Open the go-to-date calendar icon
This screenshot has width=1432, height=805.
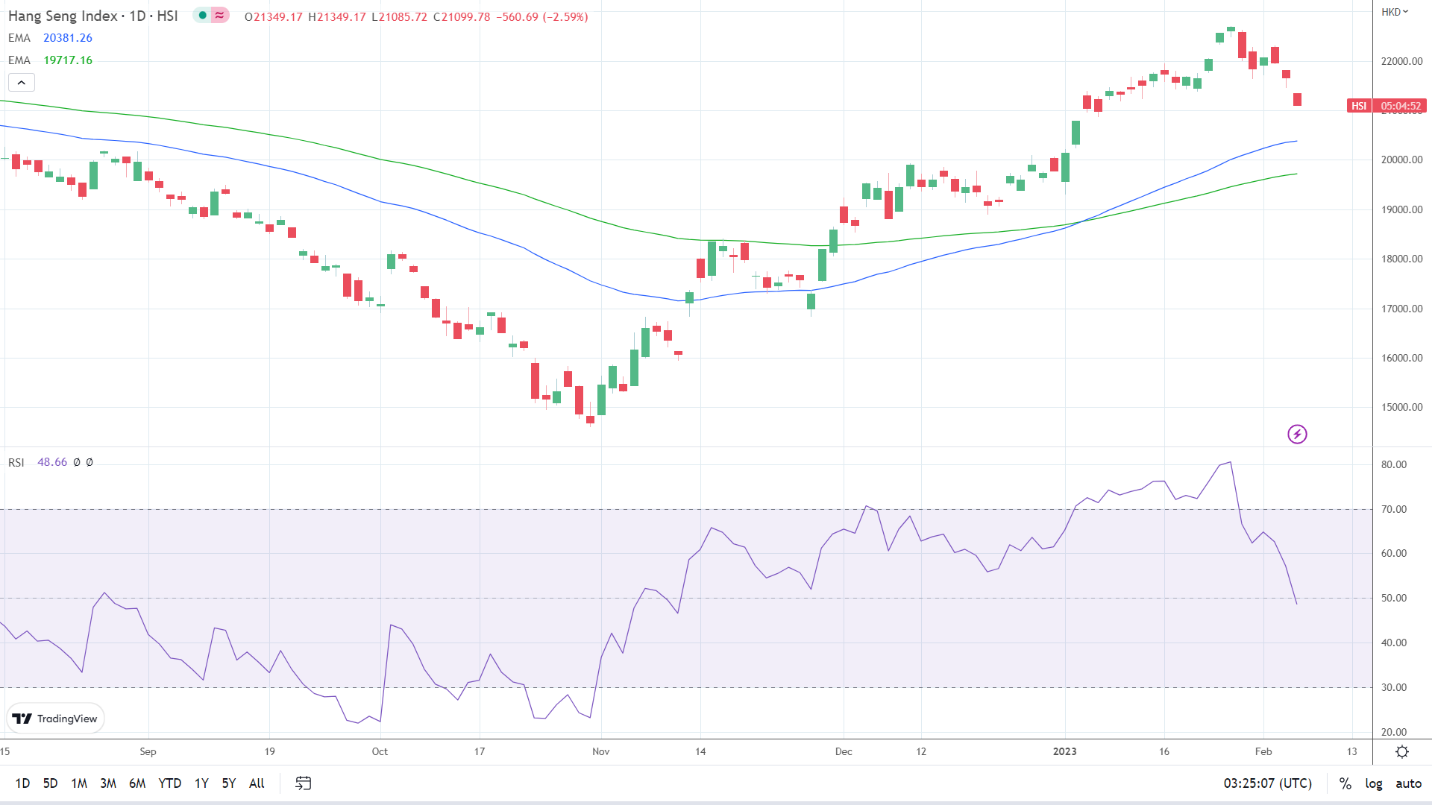(x=302, y=784)
